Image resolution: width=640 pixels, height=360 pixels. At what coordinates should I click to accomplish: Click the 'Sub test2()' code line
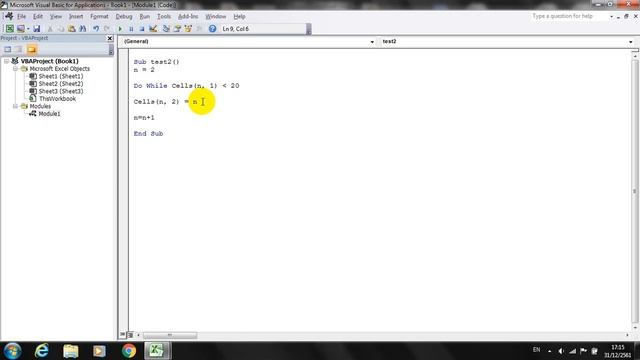pos(156,62)
